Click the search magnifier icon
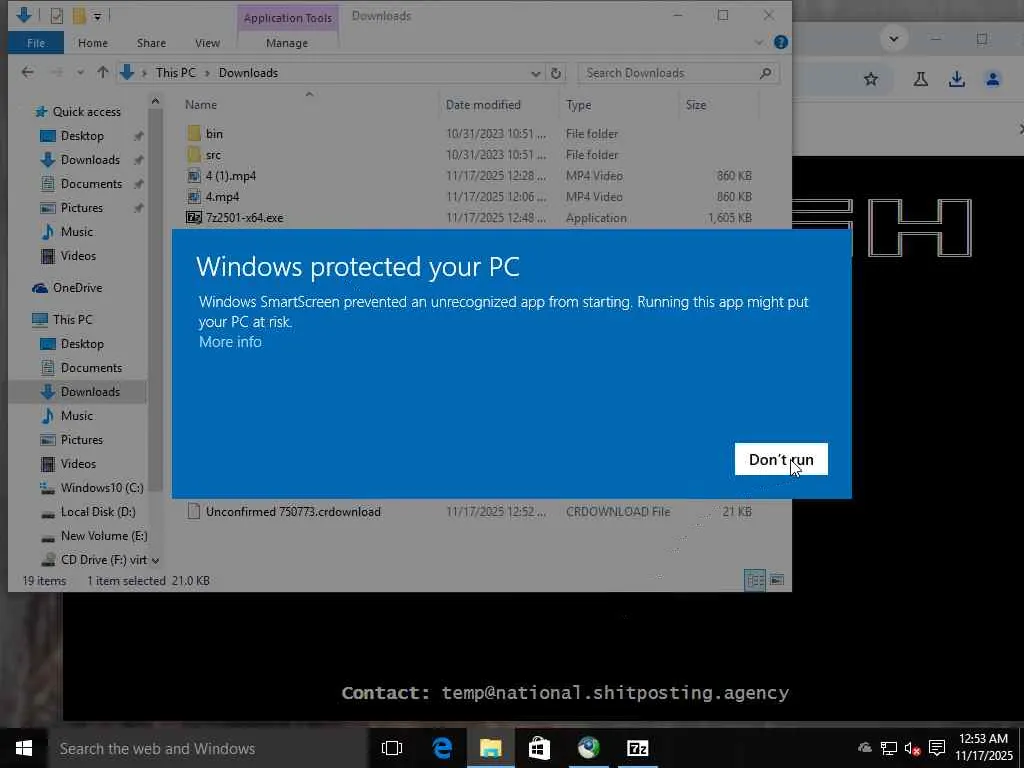The width and height of the screenshot is (1024, 768). tap(766, 73)
